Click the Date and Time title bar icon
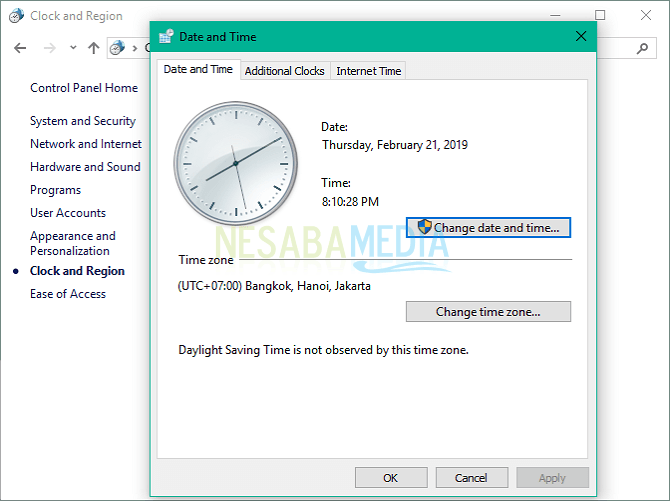Screen dimensions: 670x501 click(x=167, y=36)
